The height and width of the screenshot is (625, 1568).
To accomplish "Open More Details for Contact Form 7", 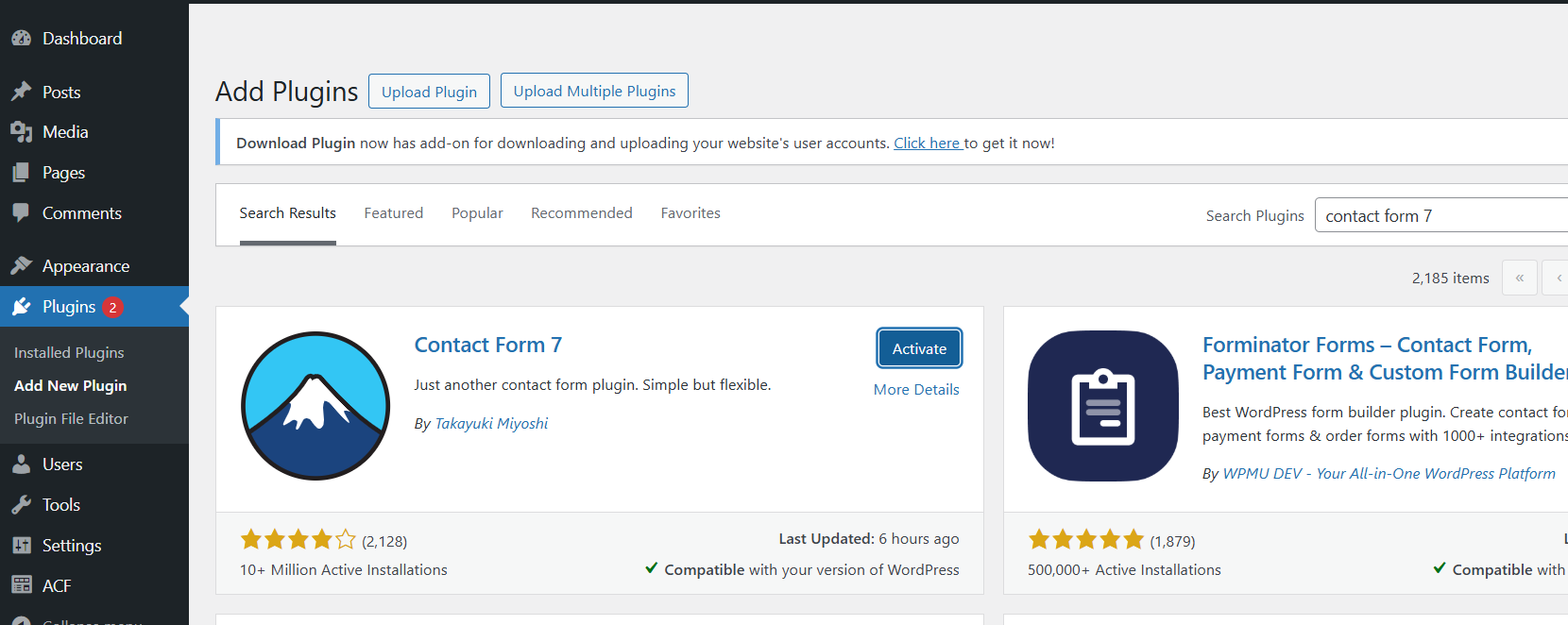I will (x=916, y=389).
